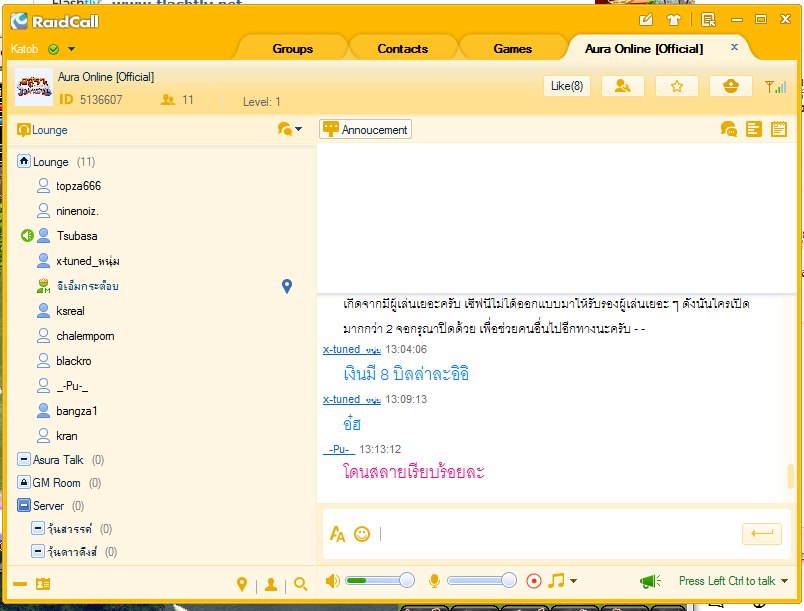804x611 pixels.
Task: Open the music note karaoke icon
Action: pos(556,580)
